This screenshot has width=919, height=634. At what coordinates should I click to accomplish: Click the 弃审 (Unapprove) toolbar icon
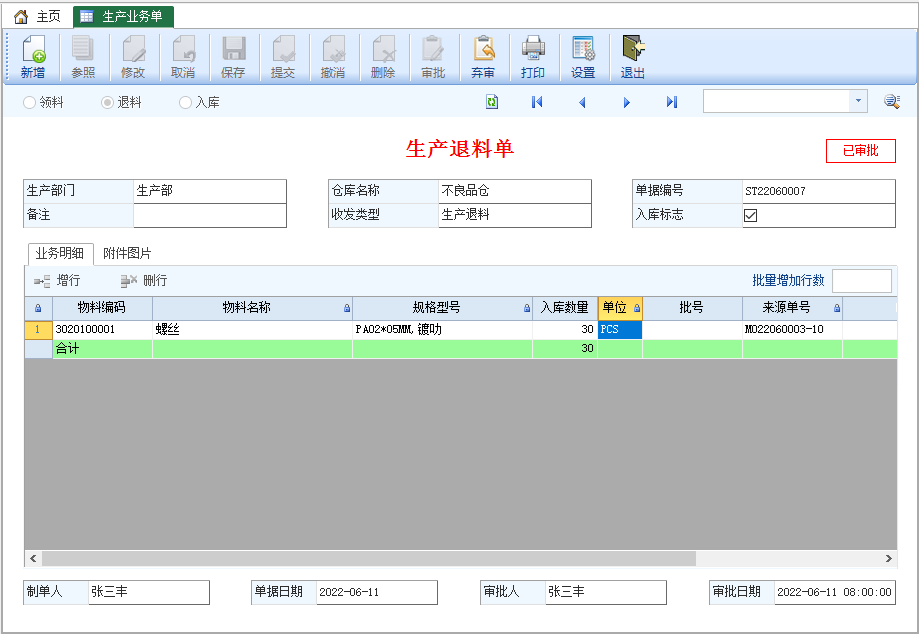(x=483, y=49)
